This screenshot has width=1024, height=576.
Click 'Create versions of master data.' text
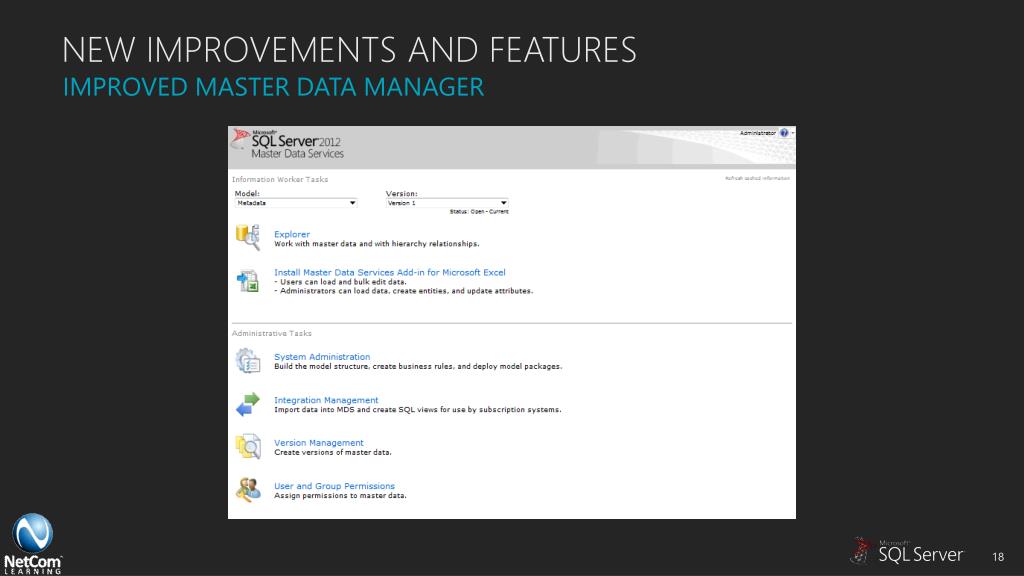click(332, 453)
